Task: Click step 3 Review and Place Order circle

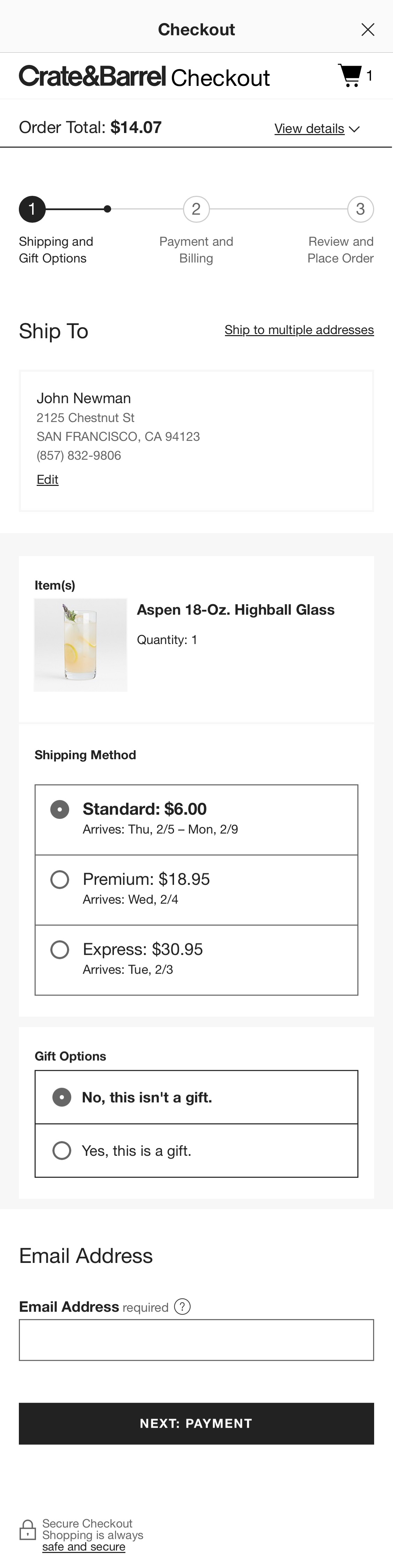Action: 361,209
